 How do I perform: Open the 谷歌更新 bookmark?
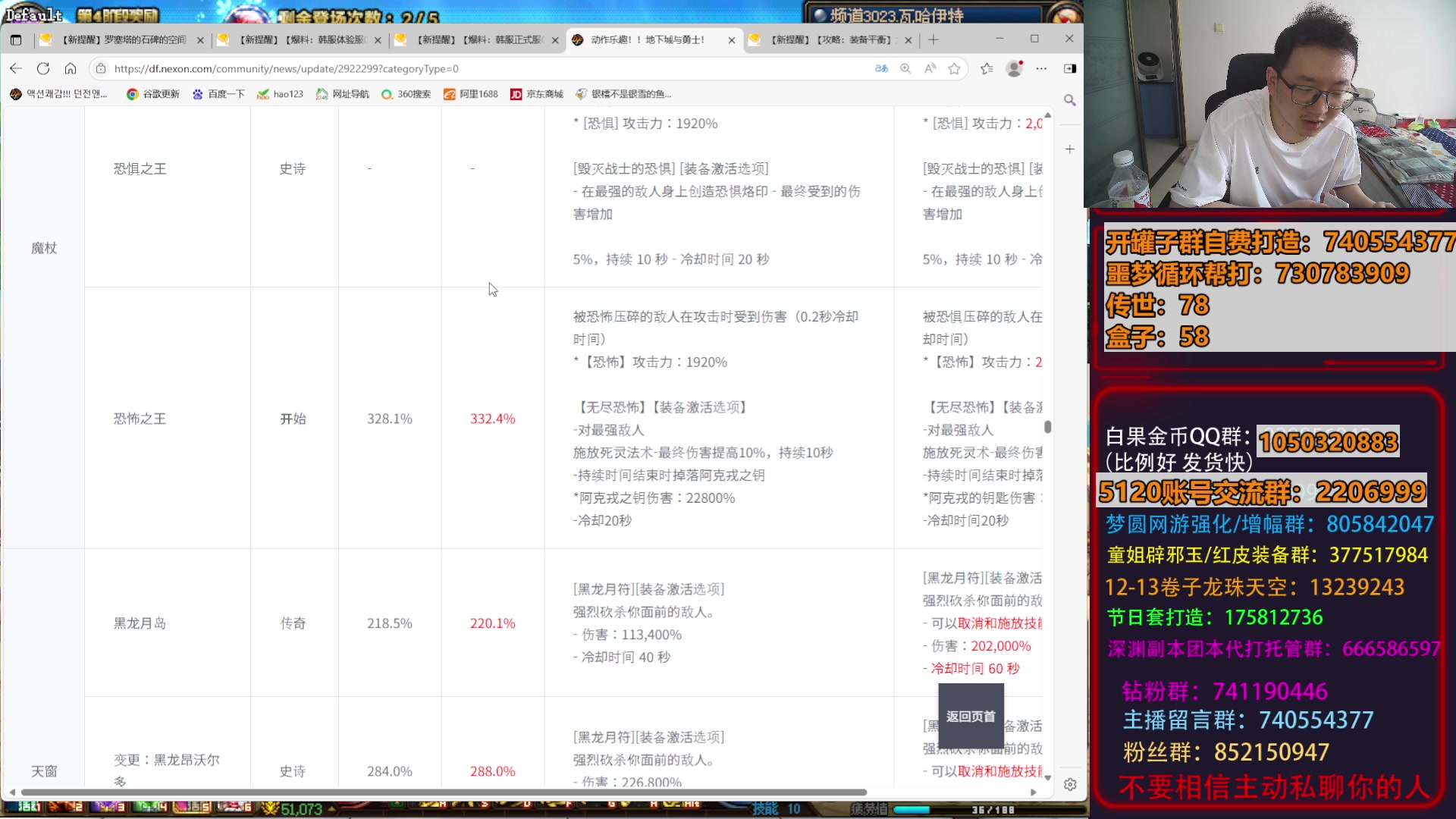(x=153, y=94)
